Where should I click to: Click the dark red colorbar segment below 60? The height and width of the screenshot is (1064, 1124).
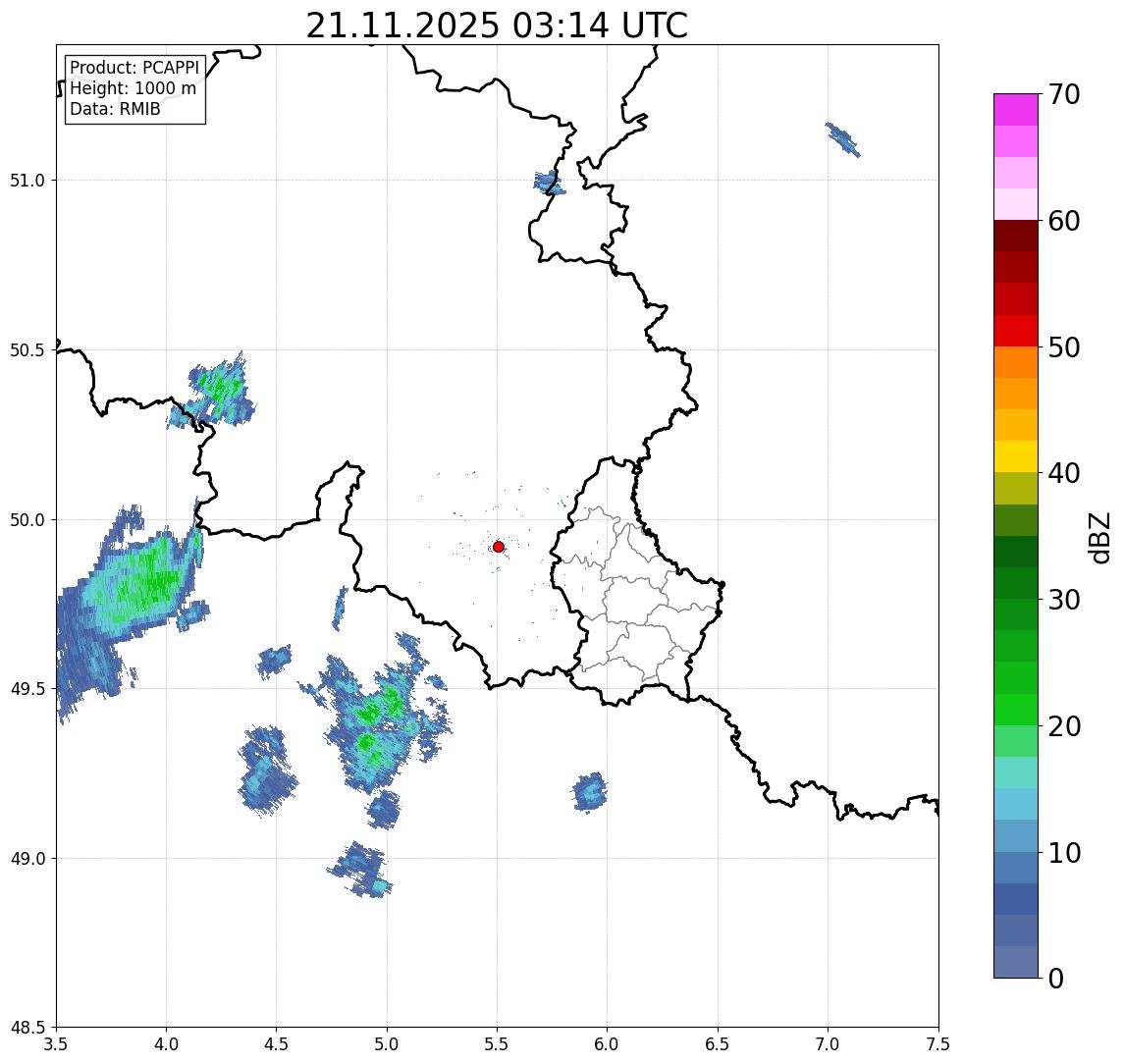point(1016,236)
